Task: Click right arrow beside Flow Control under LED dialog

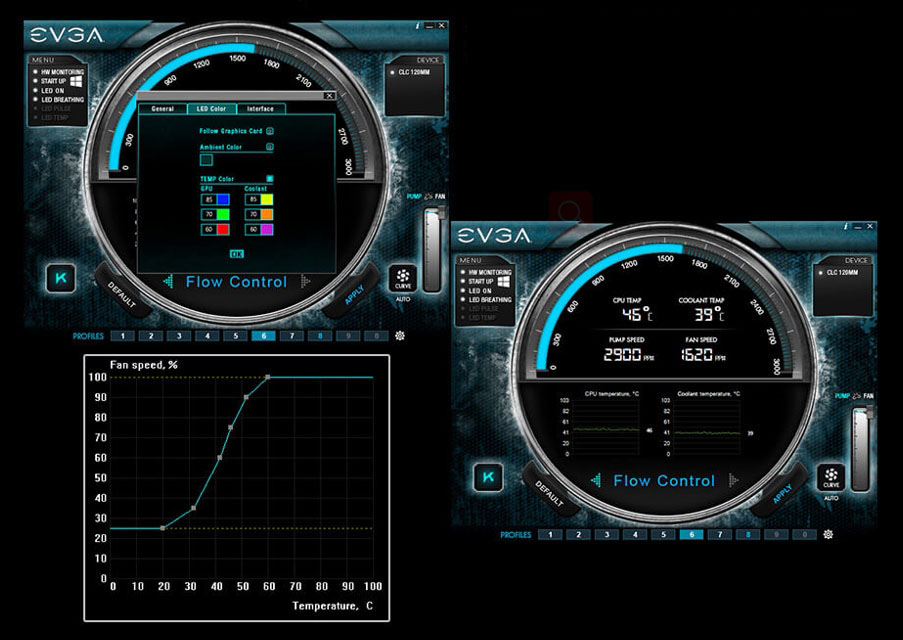Action: tap(305, 282)
